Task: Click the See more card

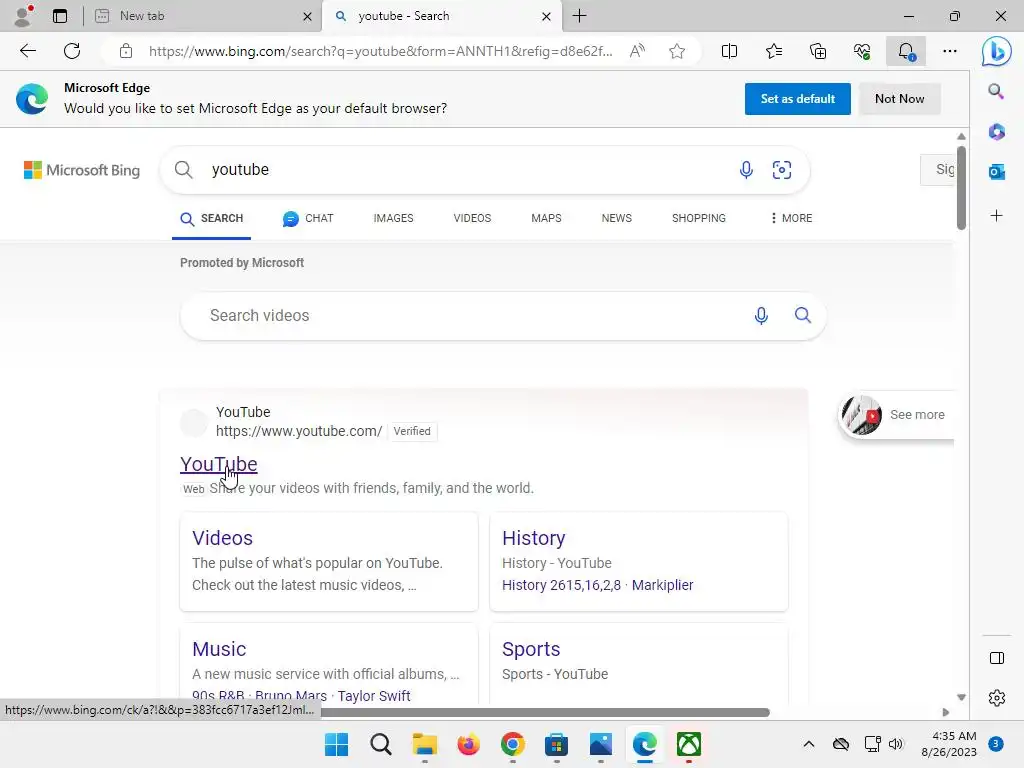Action: 896,415
